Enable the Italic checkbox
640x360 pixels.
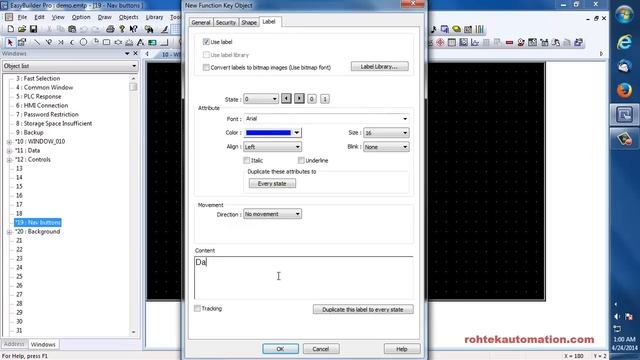click(247, 160)
